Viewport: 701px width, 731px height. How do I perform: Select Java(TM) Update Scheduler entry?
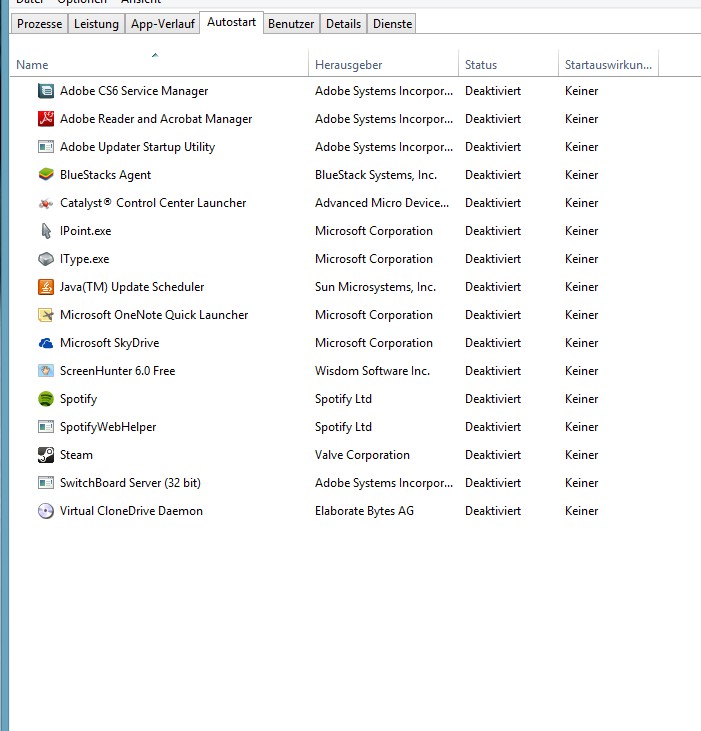tap(132, 287)
